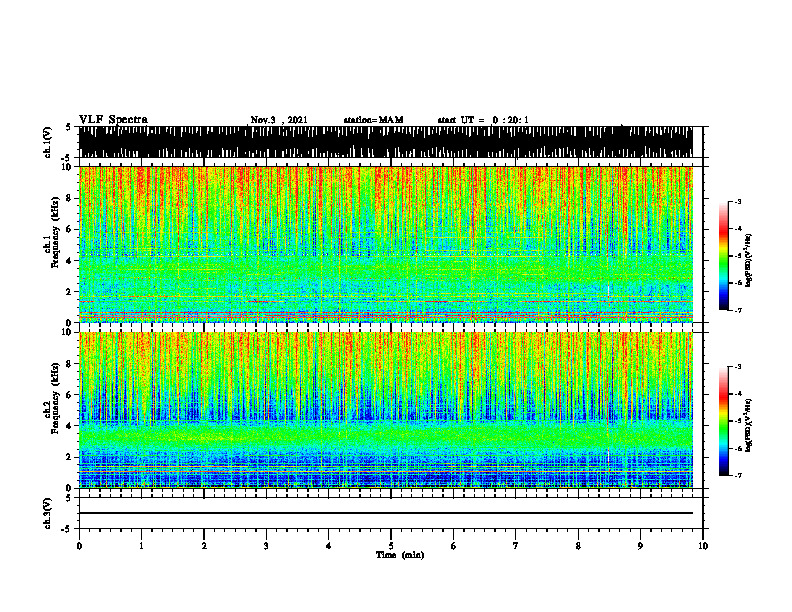Click the 0 kHz tick on ch.2 spectrogram axis
The height and width of the screenshot is (612, 792).
70,488
